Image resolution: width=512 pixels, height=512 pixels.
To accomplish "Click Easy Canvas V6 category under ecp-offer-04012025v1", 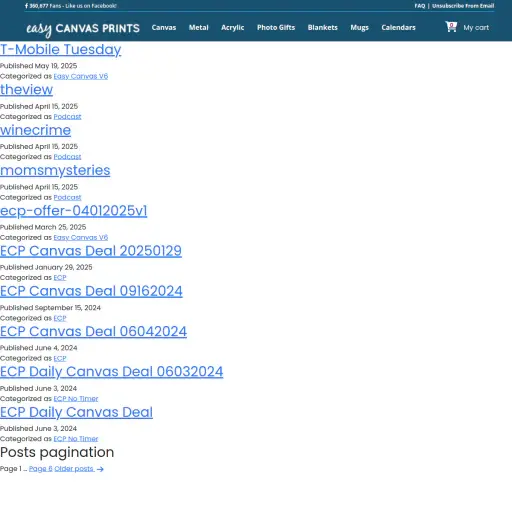I will point(81,238).
